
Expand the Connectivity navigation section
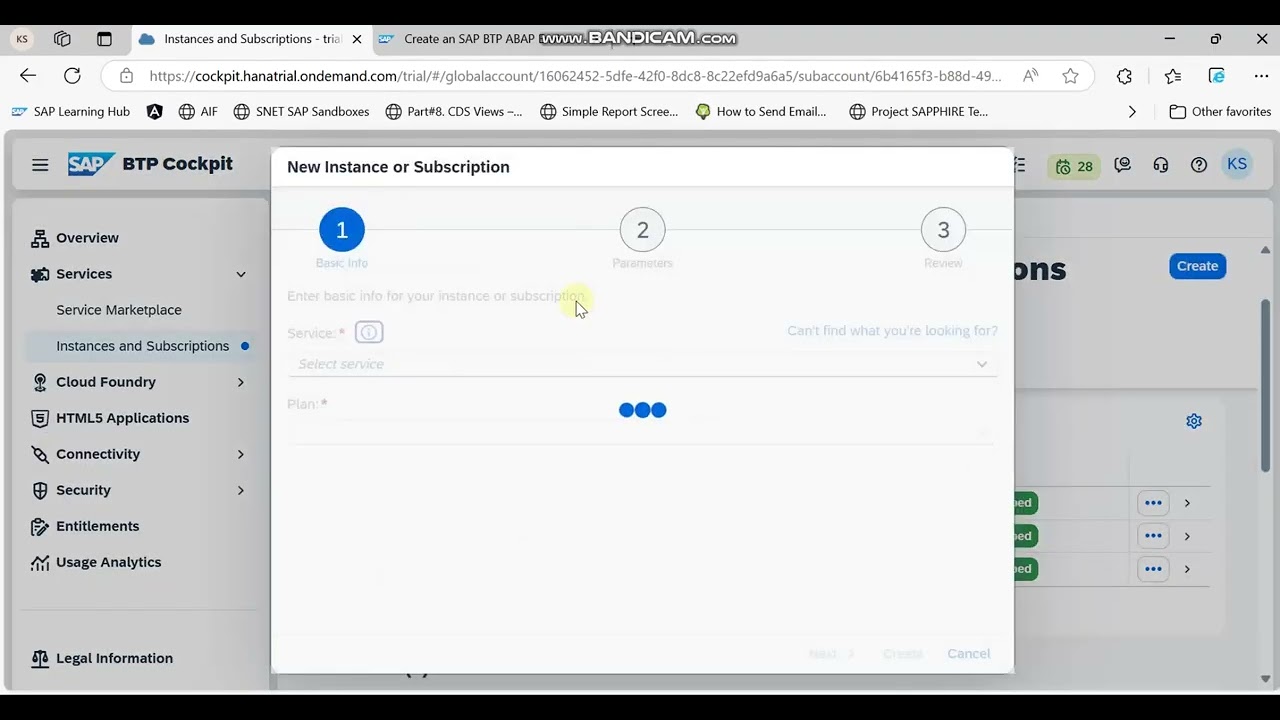[241, 454]
